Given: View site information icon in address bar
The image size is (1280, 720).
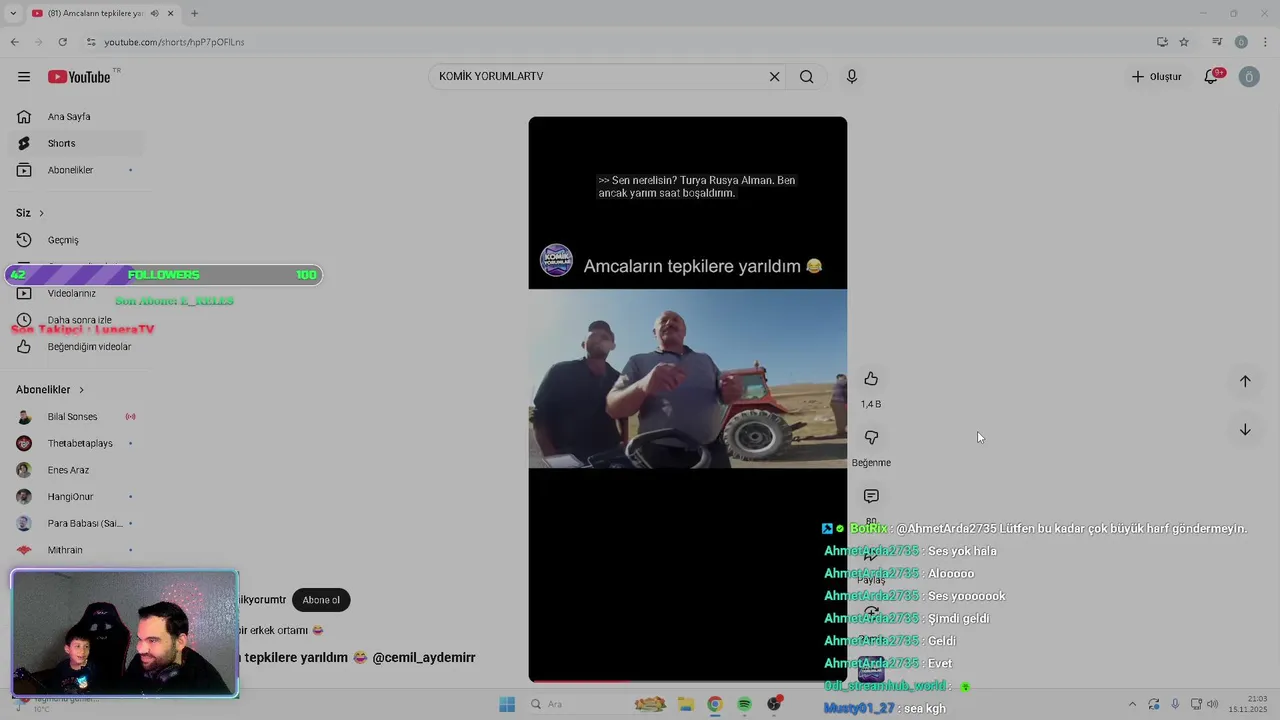Looking at the screenshot, I should 91,42.
